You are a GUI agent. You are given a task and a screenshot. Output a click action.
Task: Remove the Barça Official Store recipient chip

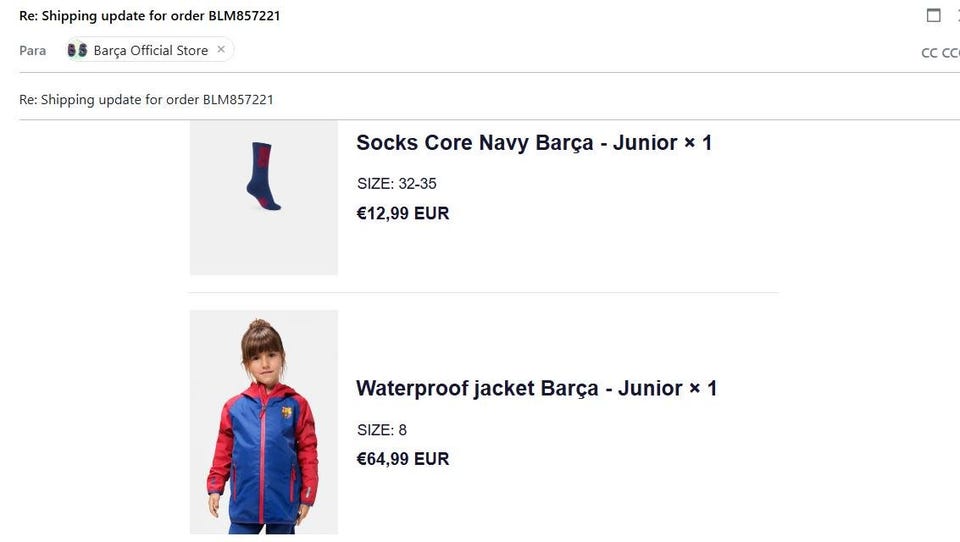point(221,49)
